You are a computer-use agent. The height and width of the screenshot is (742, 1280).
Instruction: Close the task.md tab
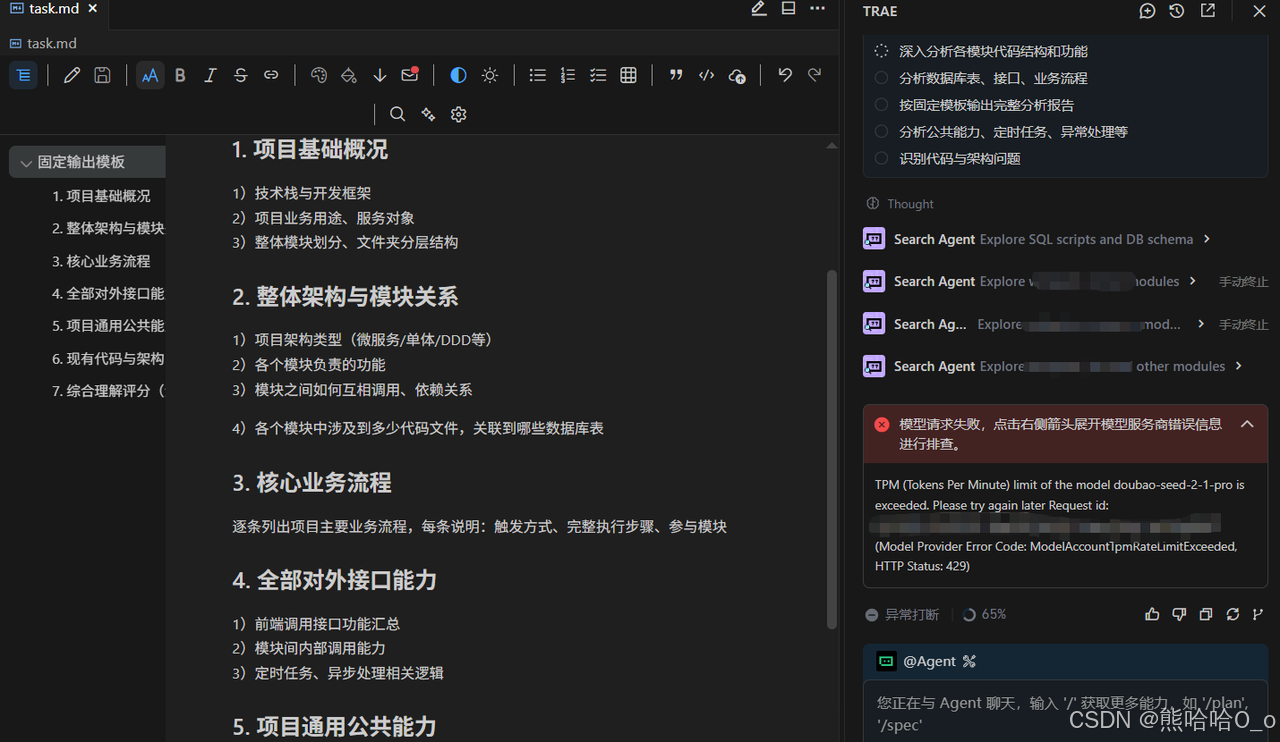(93, 8)
